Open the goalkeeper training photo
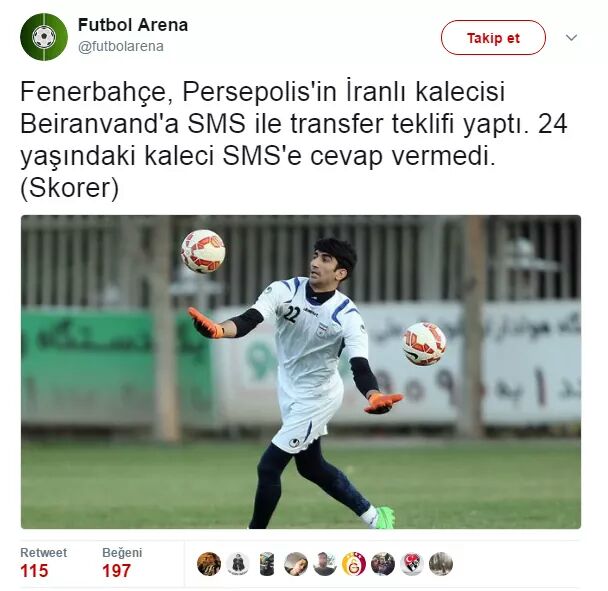 301,372
